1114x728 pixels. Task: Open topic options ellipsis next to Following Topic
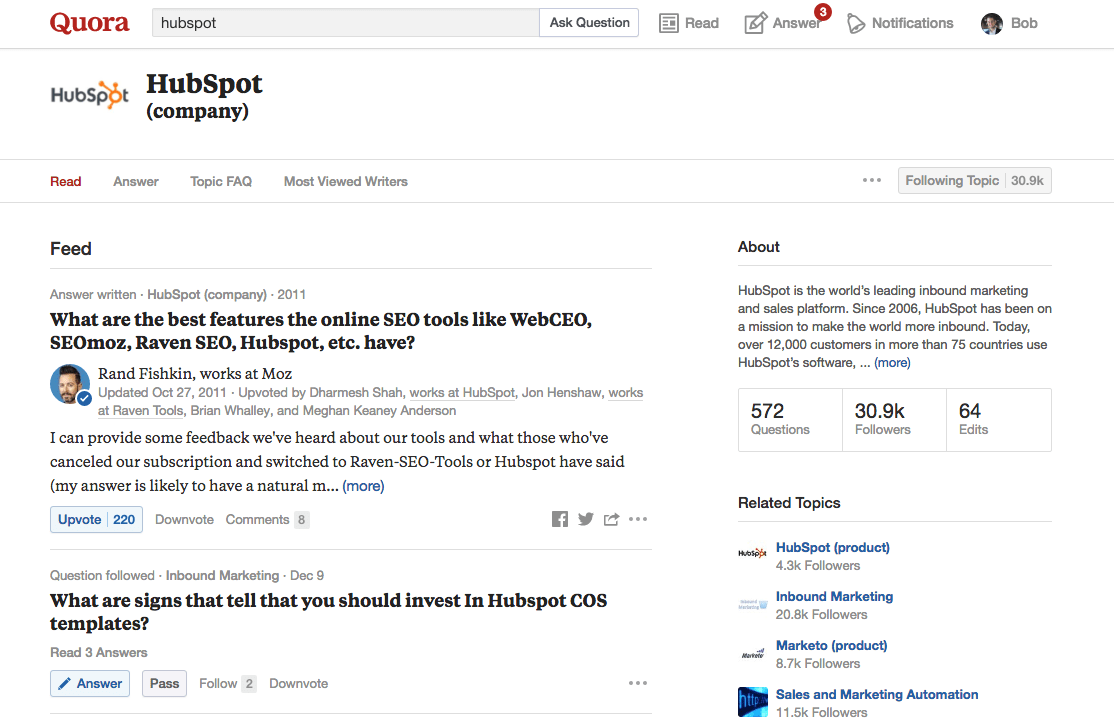coord(872,180)
